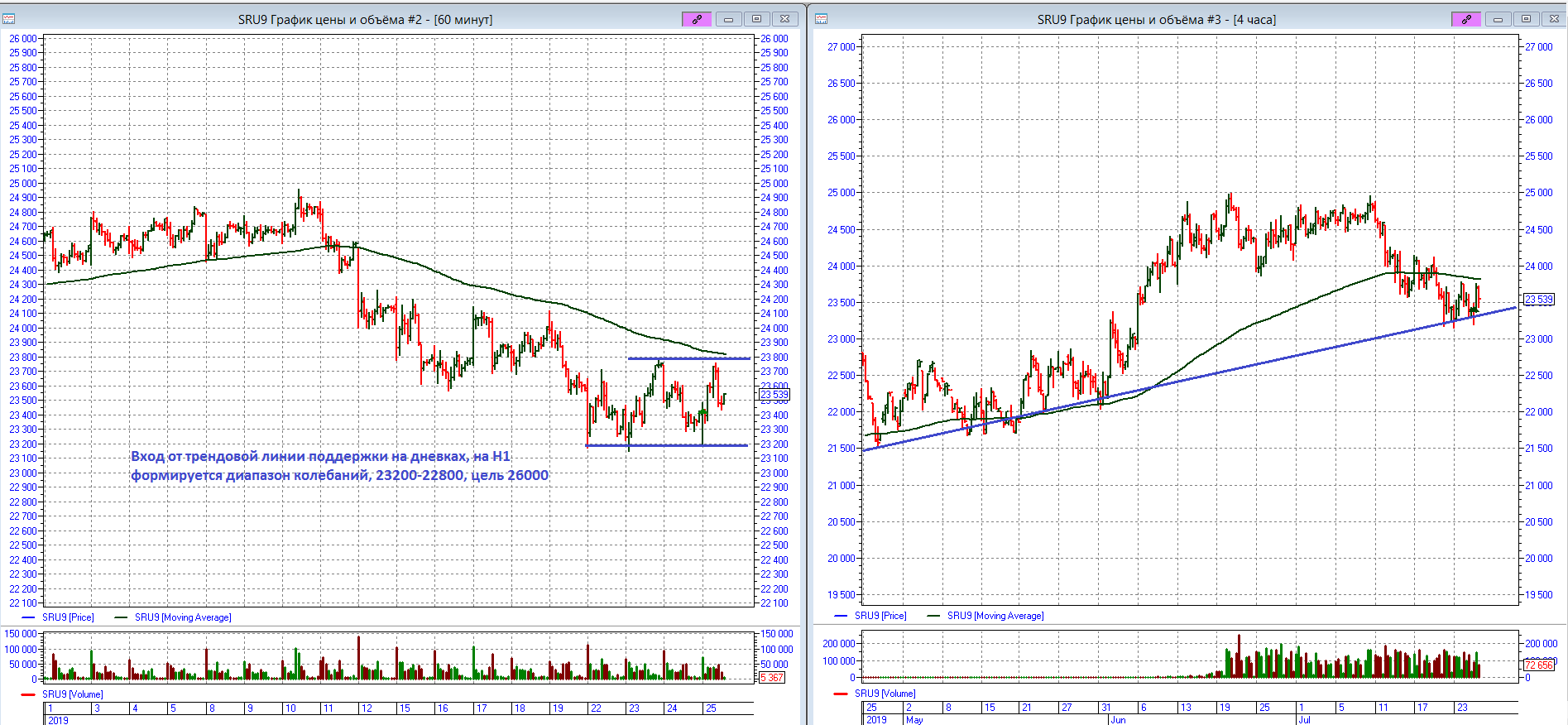Click the 23 539 current price label on 4-hour chart

pos(1539,300)
